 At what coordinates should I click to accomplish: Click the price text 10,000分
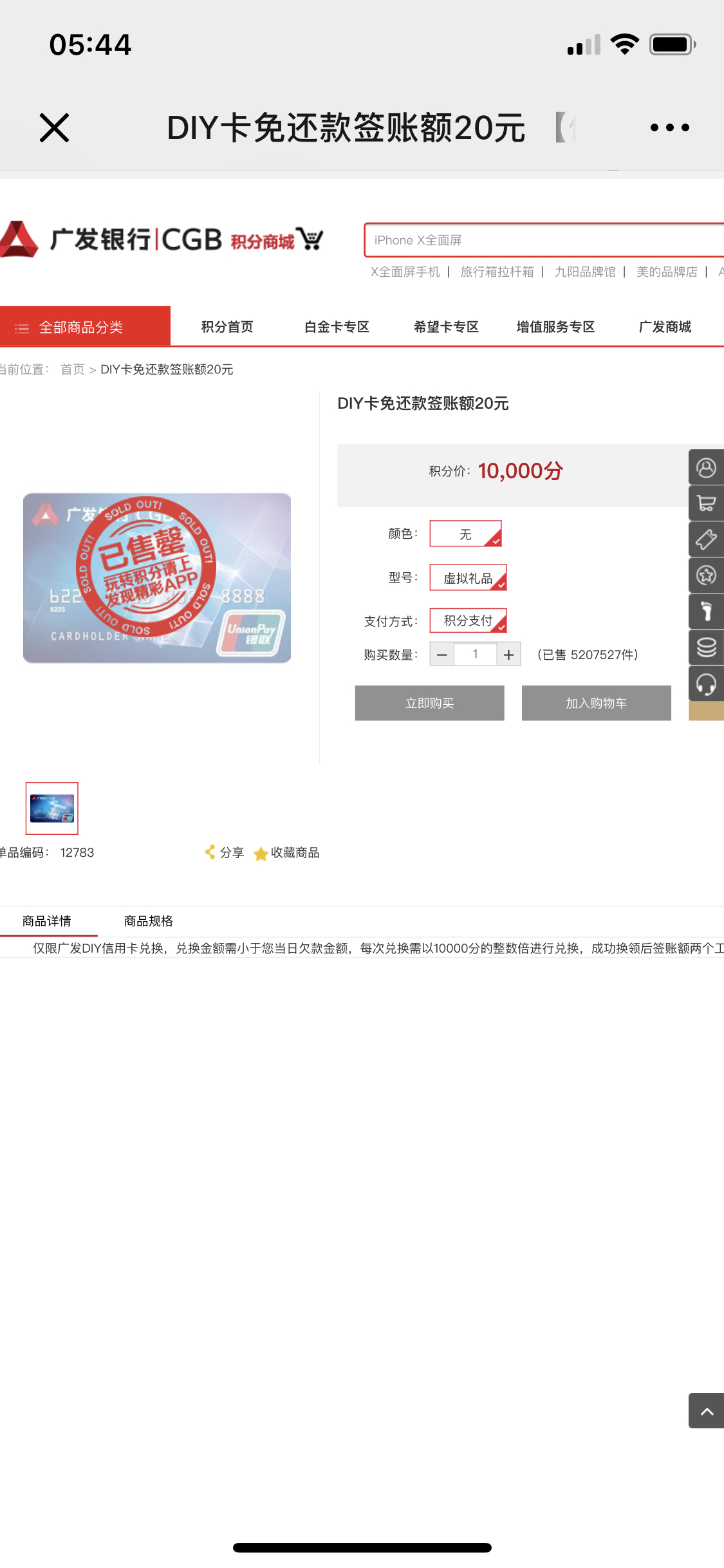pos(520,471)
